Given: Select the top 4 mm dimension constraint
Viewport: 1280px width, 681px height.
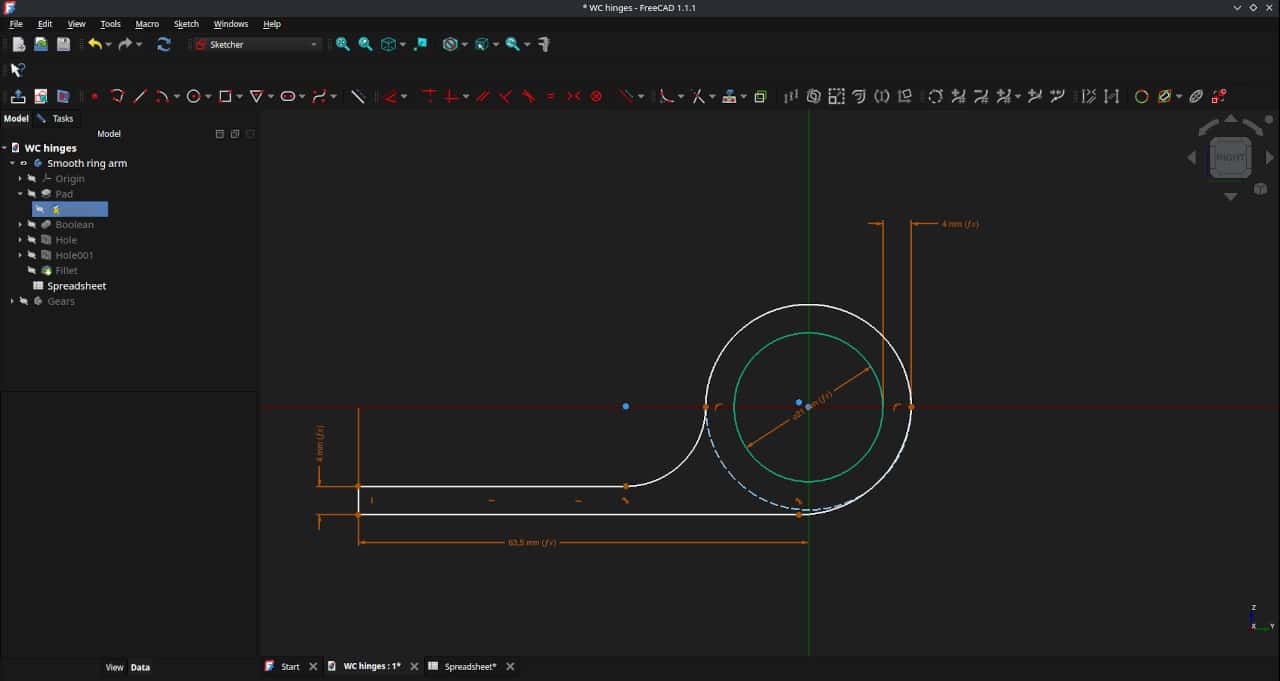Looking at the screenshot, I should pyautogui.click(x=960, y=224).
